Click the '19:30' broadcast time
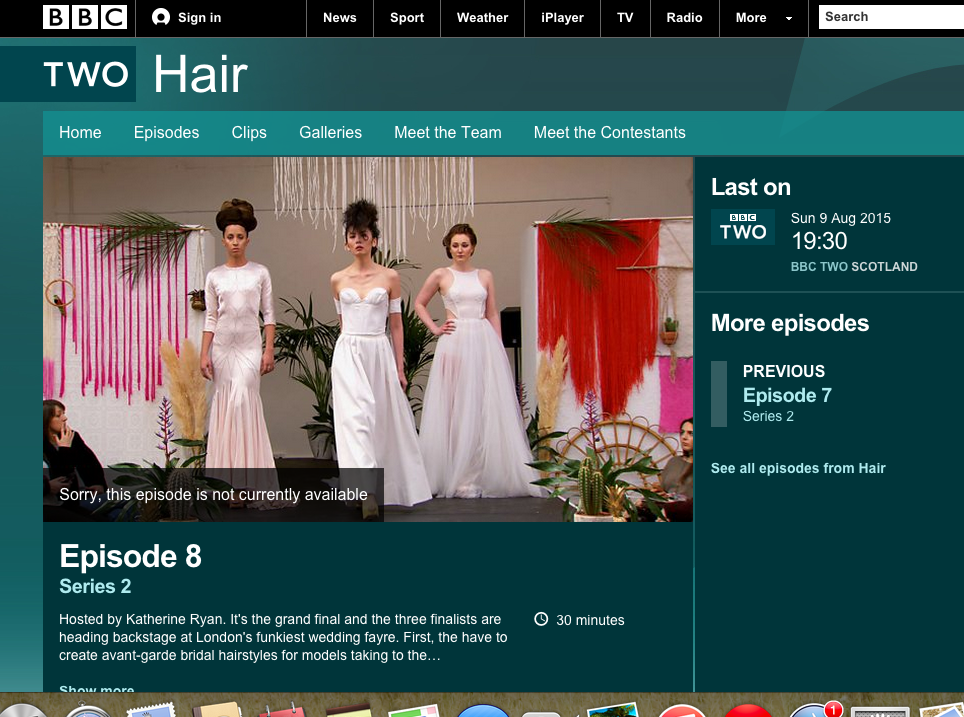The image size is (964, 717). (819, 241)
